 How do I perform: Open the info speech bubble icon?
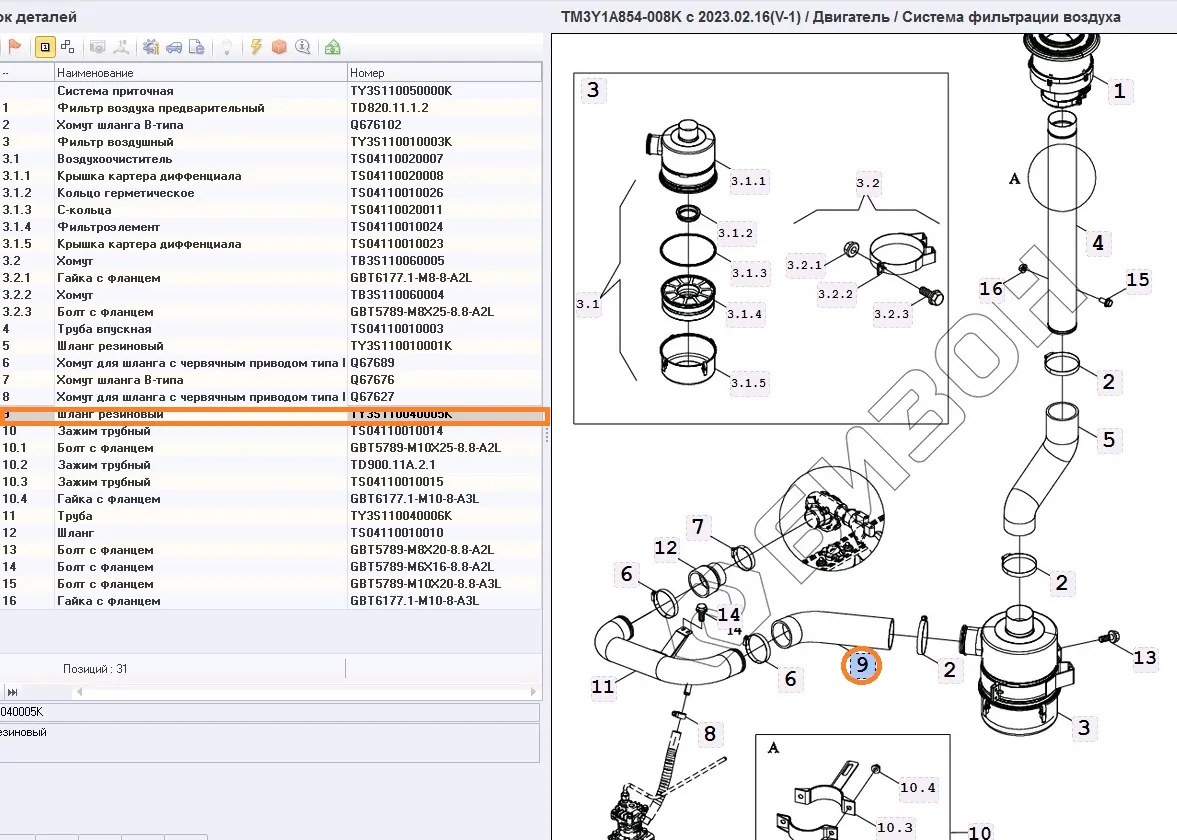[302, 47]
